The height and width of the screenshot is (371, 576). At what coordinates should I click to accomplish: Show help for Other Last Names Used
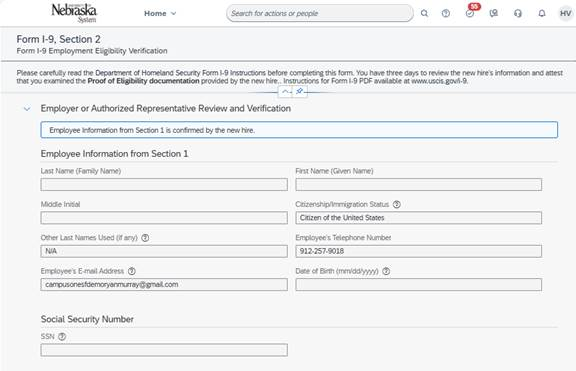[x=145, y=238]
